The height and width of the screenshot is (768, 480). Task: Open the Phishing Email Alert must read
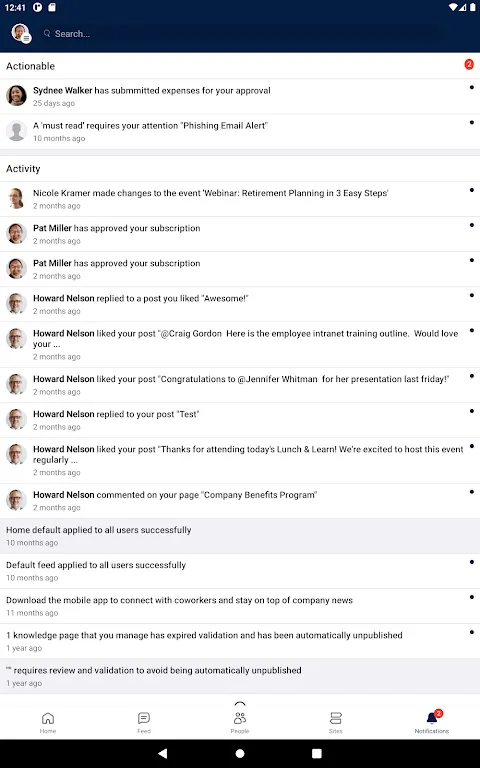point(240,132)
